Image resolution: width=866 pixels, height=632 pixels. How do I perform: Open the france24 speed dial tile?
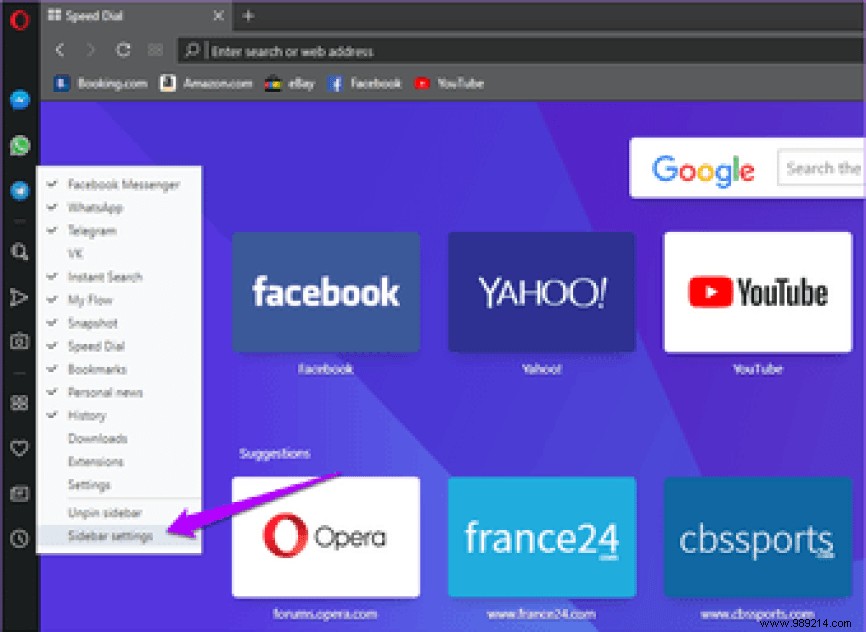[x=541, y=537]
